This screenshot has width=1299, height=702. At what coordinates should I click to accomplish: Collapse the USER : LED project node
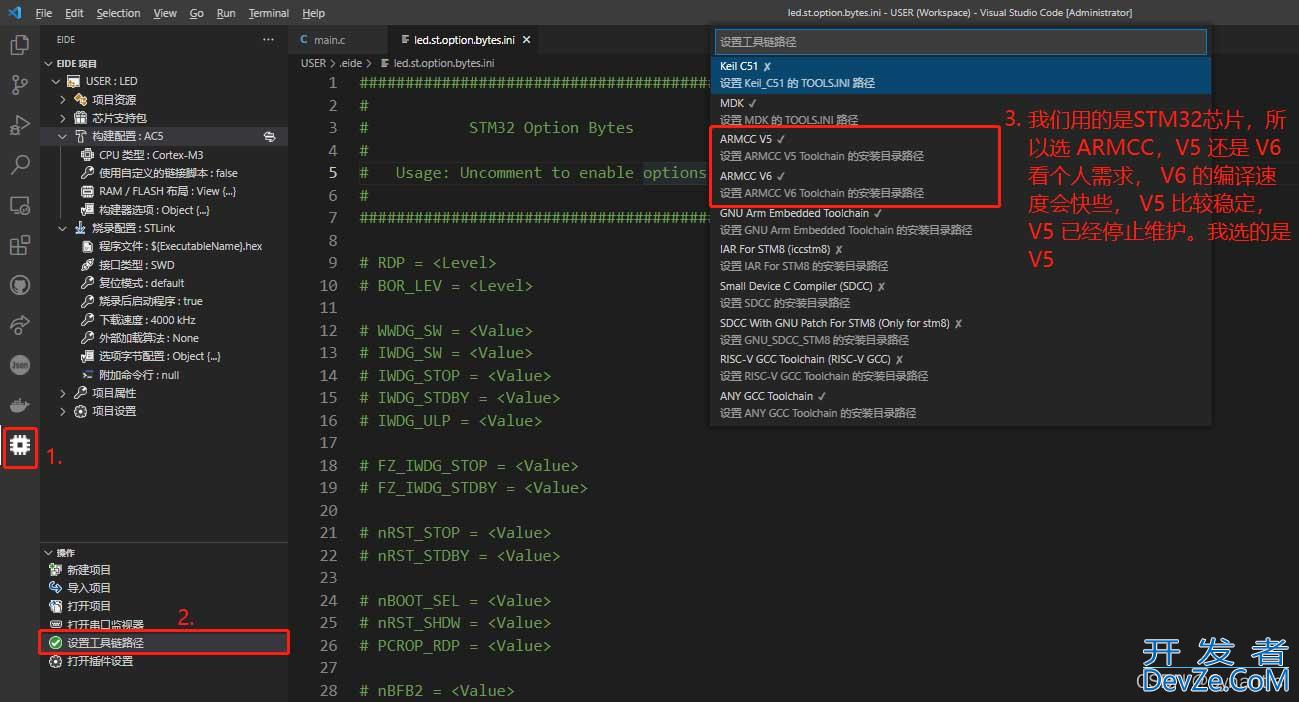click(x=57, y=81)
